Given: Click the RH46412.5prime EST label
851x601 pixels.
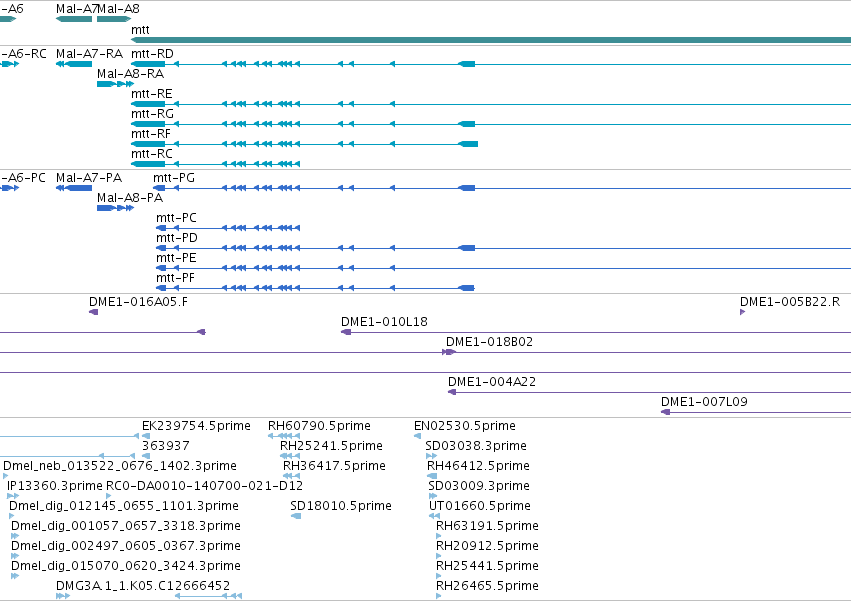Looking at the screenshot, I should point(479,467).
